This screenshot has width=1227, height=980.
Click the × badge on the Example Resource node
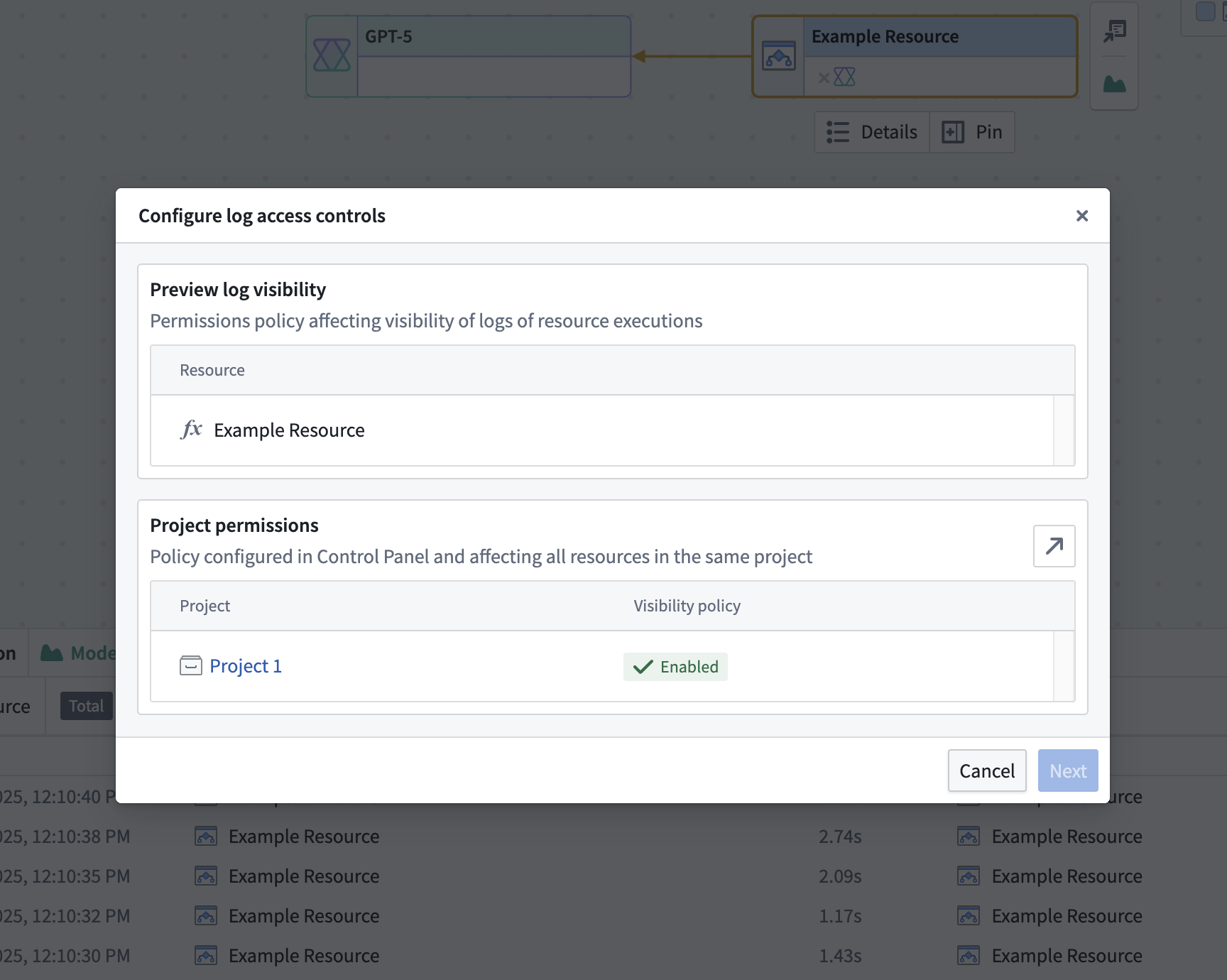[824, 77]
